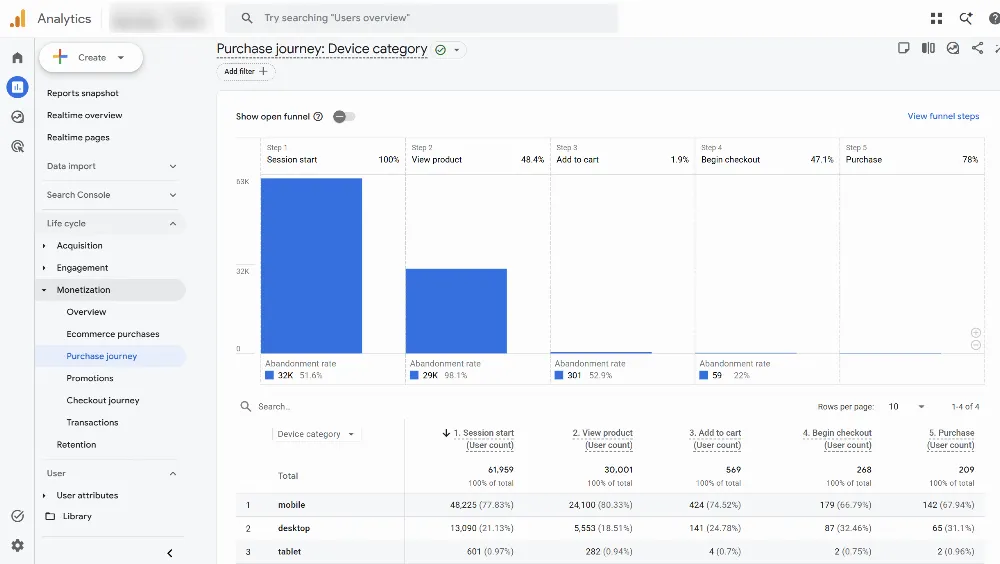Click the green report status checkmark
The image size is (1000, 564).
coord(440,50)
